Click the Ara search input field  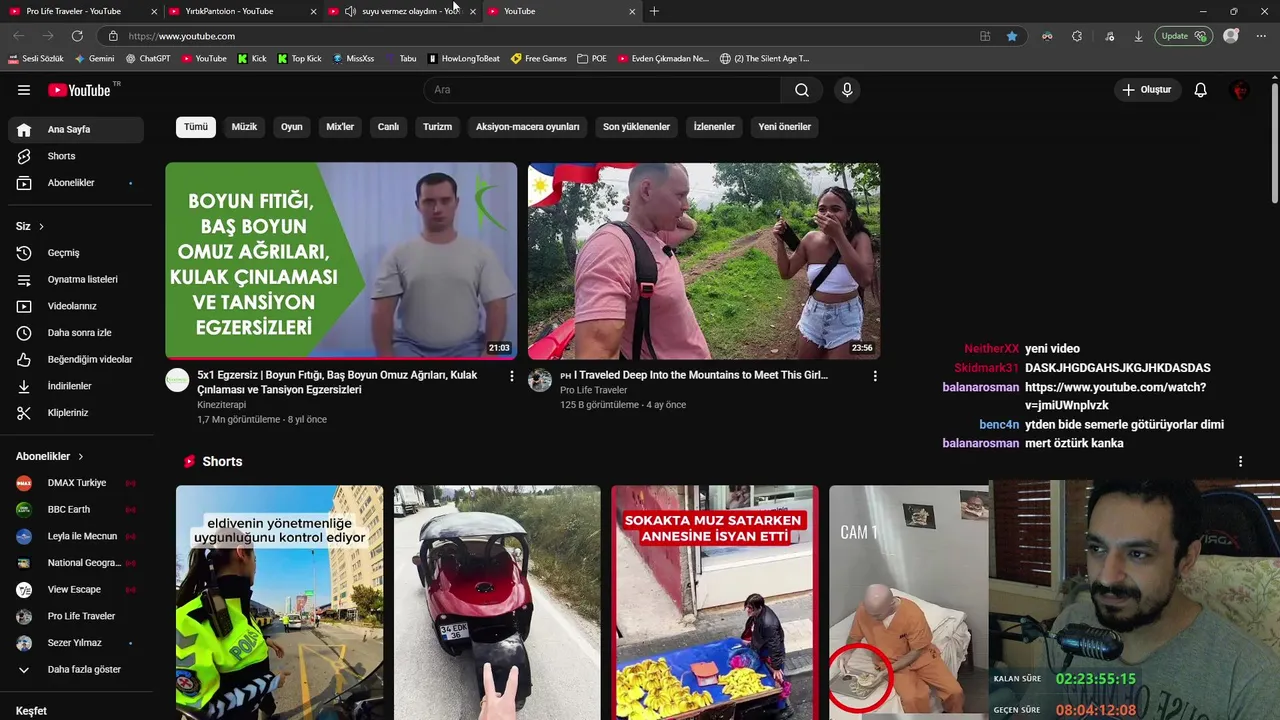coord(603,90)
